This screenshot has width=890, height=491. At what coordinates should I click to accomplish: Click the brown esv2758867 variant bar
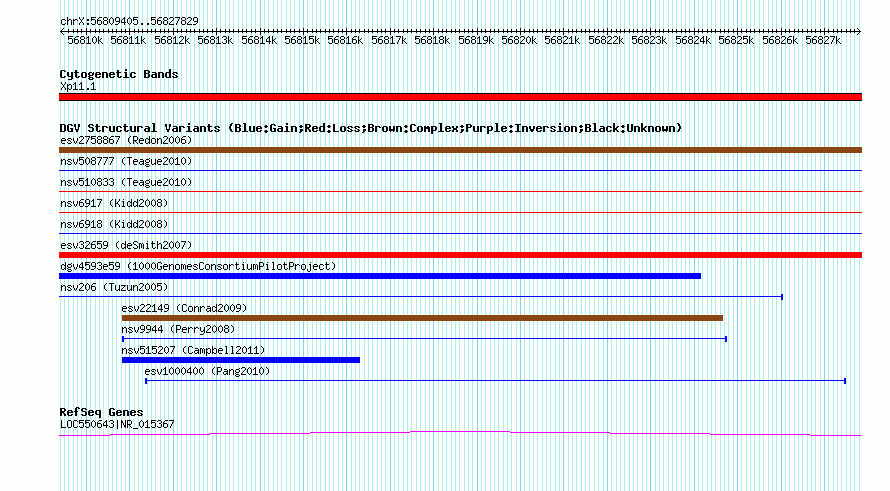[460, 150]
